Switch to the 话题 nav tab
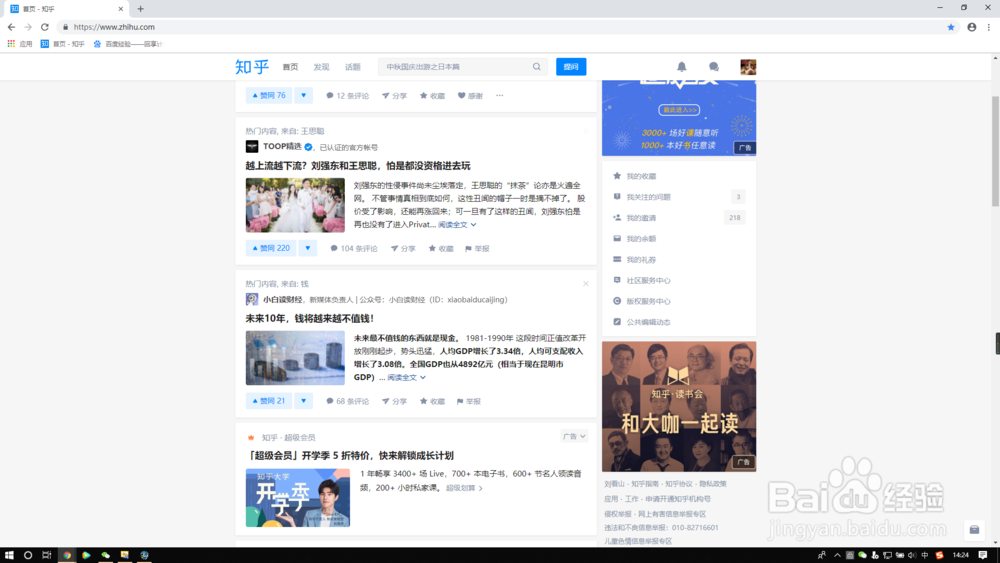Image resolution: width=1000 pixels, height=563 pixels. (353, 67)
